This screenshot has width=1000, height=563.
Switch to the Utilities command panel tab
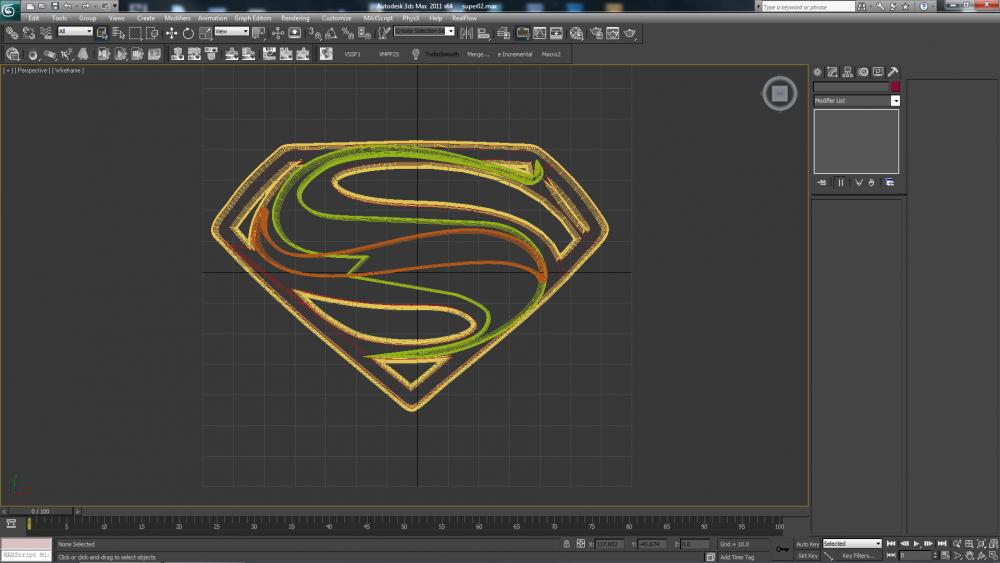click(893, 72)
